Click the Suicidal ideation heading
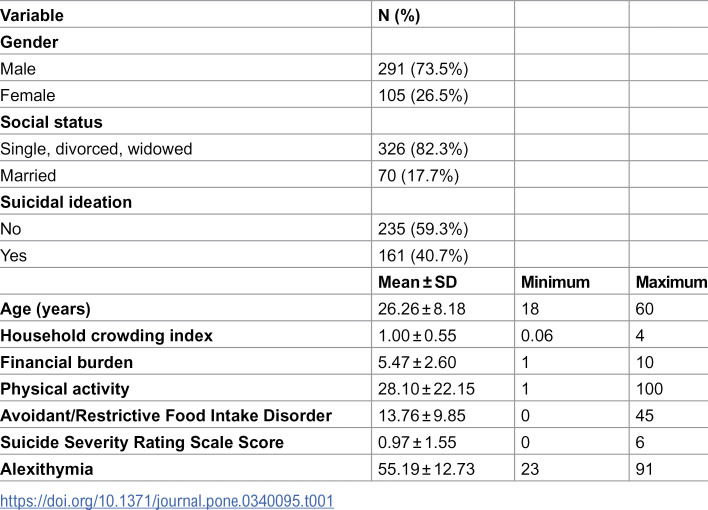Viewport: 708px width, 510px height. tap(66, 202)
